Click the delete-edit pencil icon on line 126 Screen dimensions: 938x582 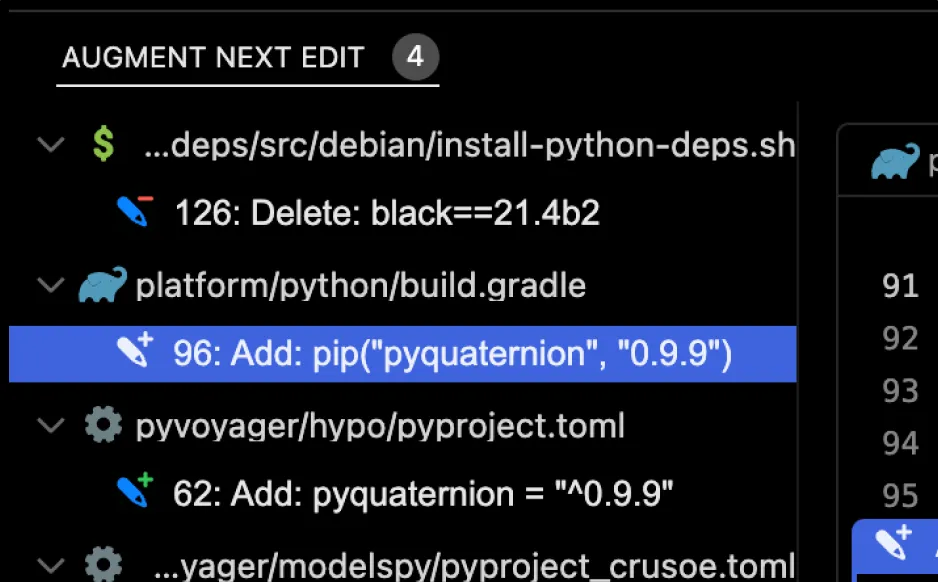134,211
